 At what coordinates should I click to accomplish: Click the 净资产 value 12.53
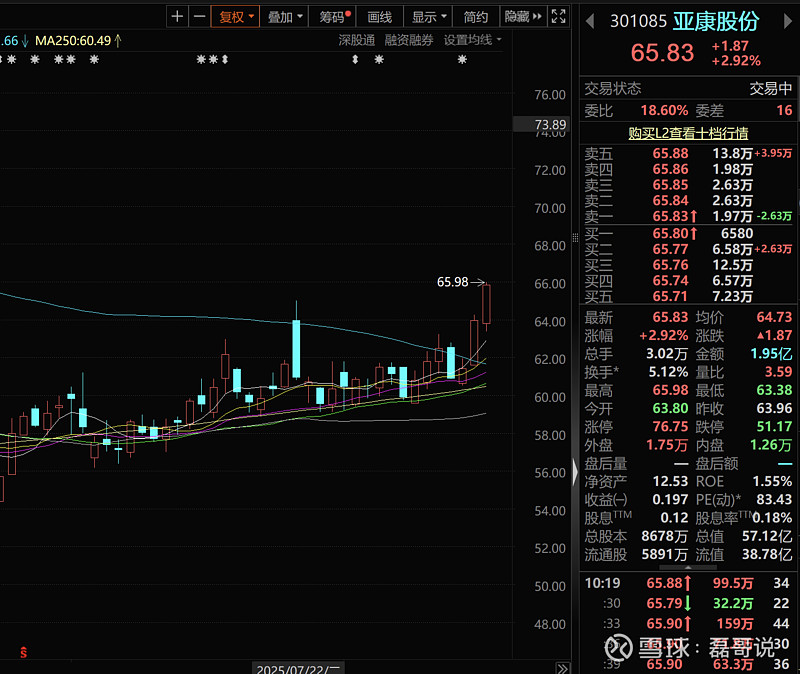tap(670, 482)
